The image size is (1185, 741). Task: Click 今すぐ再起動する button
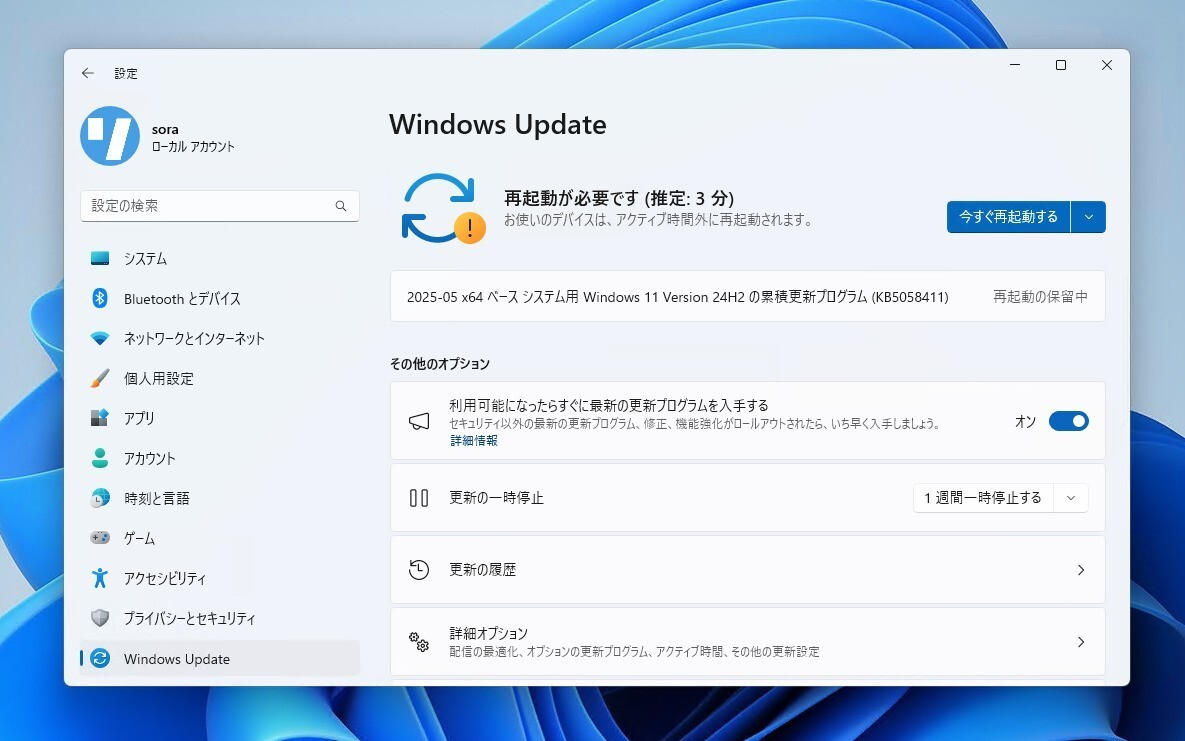[x=1008, y=217]
